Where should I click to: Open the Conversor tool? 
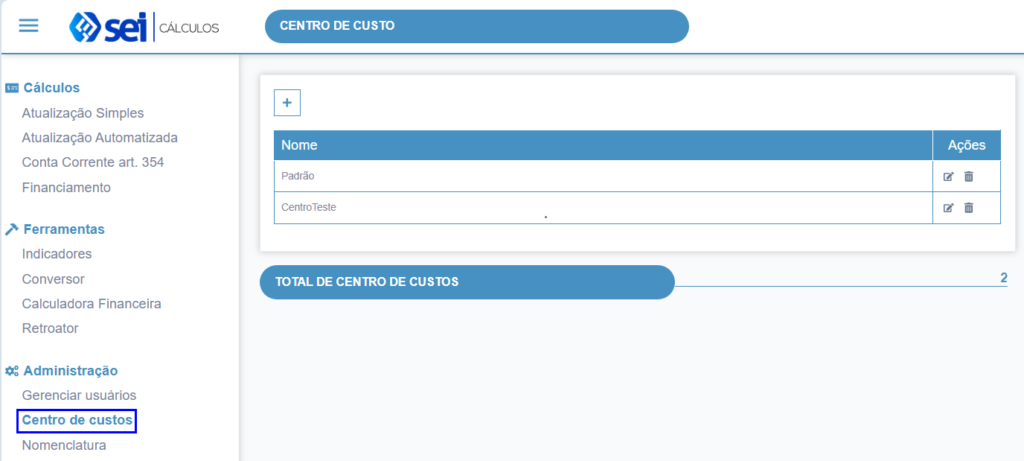(53, 279)
